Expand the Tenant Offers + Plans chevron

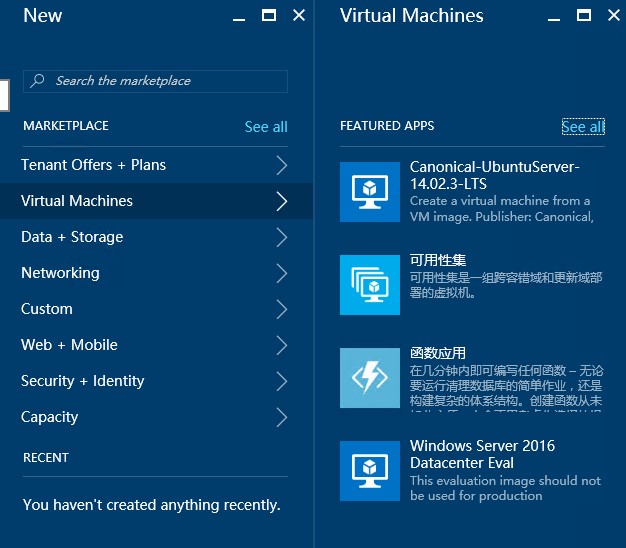[x=282, y=165]
